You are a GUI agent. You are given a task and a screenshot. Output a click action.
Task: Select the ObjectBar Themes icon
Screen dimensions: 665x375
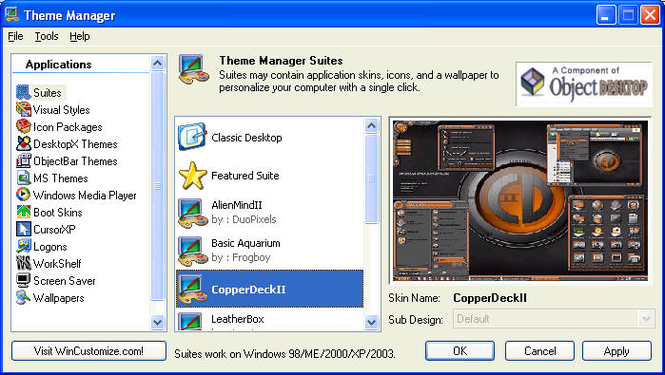pos(23,161)
